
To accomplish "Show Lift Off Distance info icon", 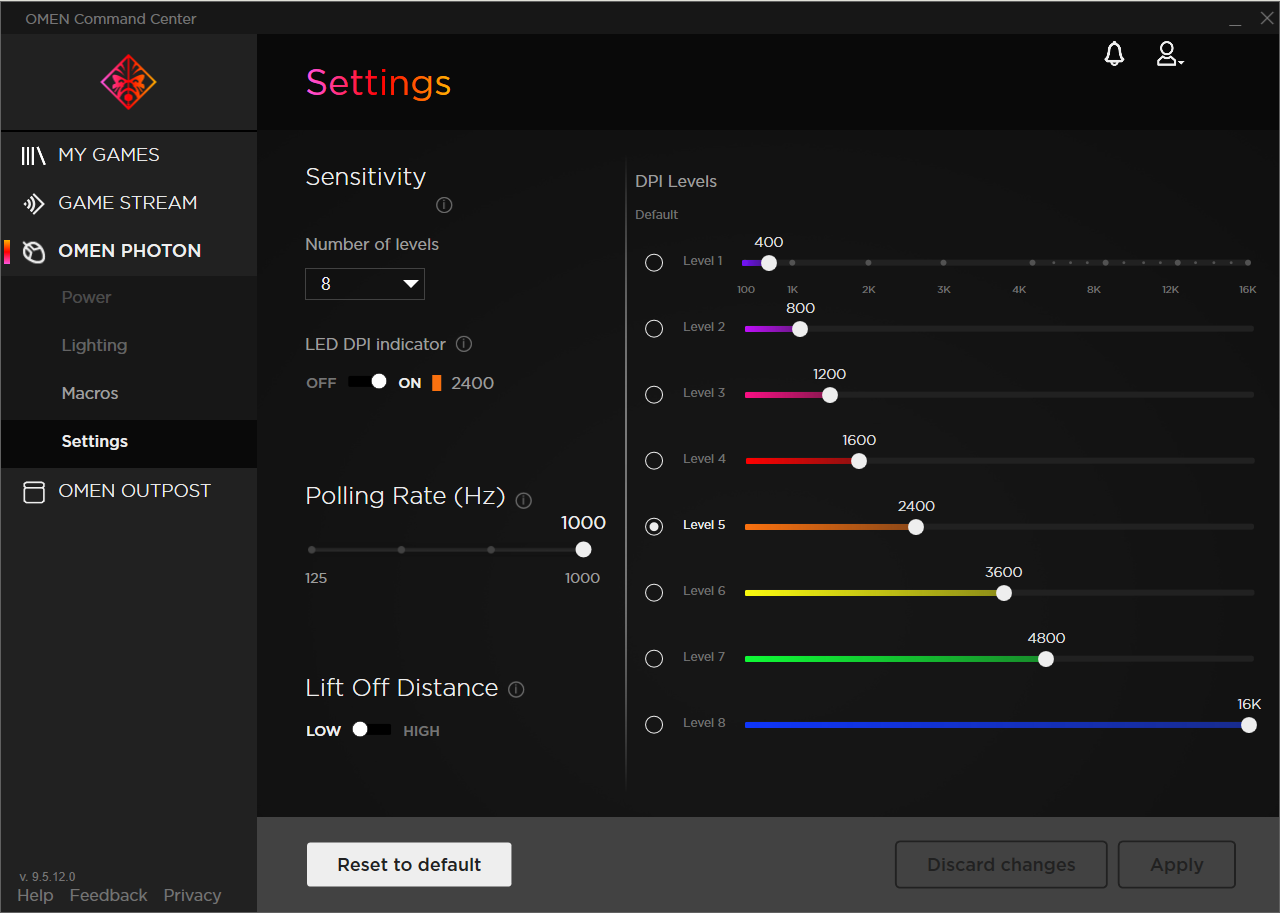I will 516,689.
